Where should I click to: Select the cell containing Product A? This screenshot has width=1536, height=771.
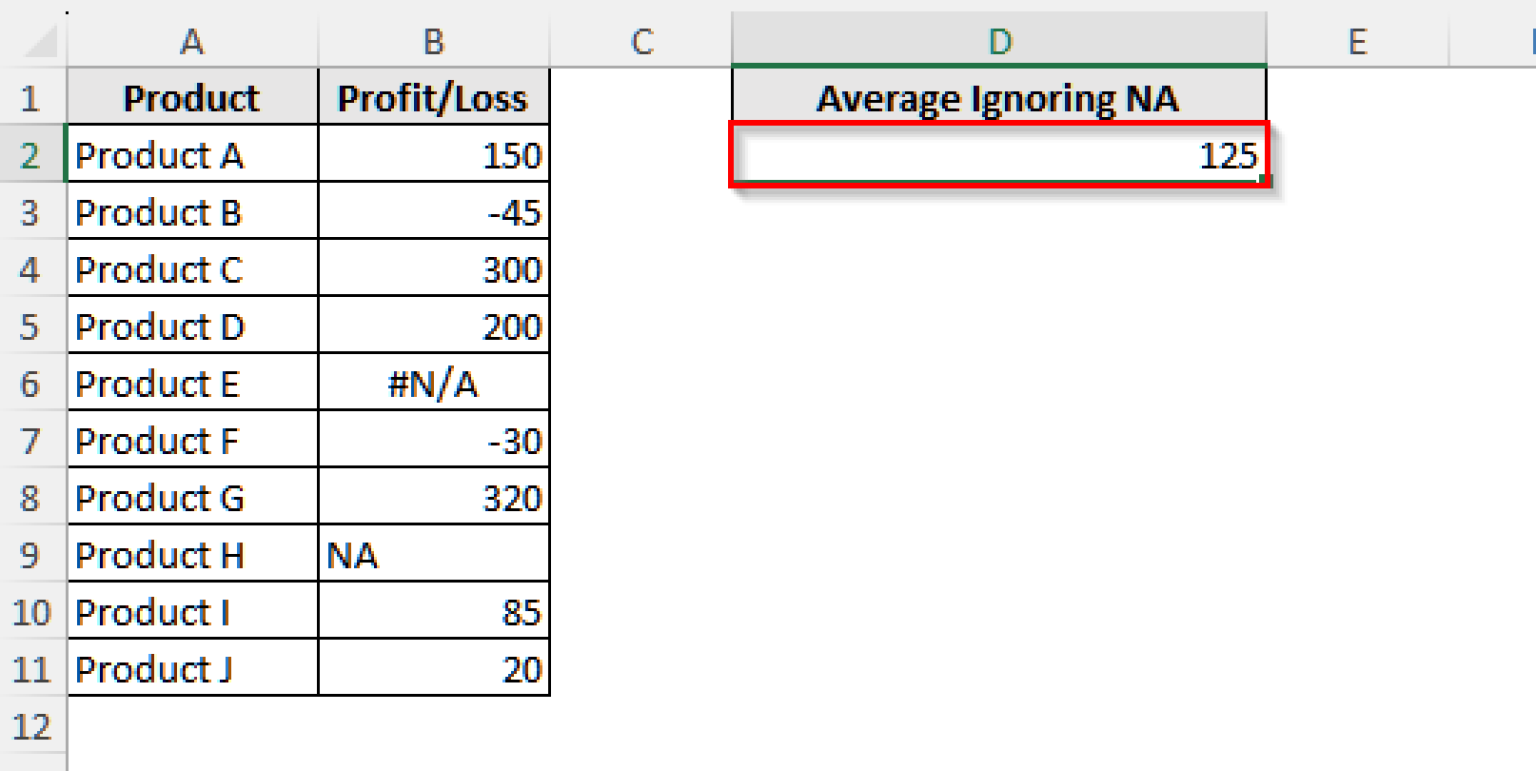click(192, 156)
